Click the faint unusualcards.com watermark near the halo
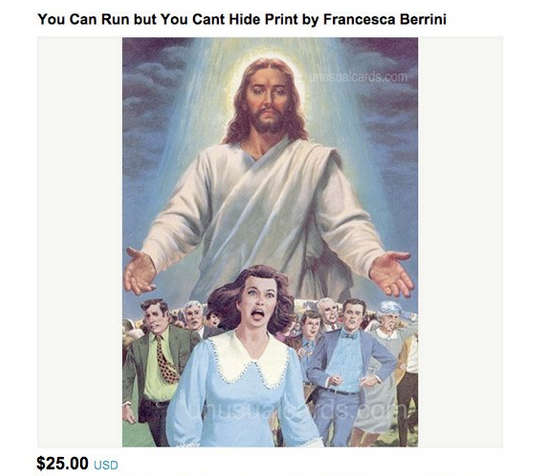The height and width of the screenshot is (476, 546). pos(358,77)
